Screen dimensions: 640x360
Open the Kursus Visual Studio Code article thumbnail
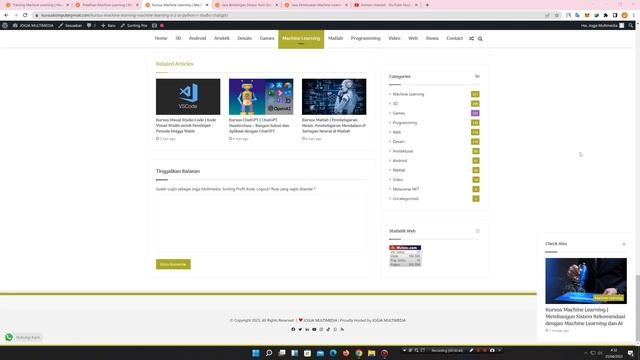(x=188, y=97)
